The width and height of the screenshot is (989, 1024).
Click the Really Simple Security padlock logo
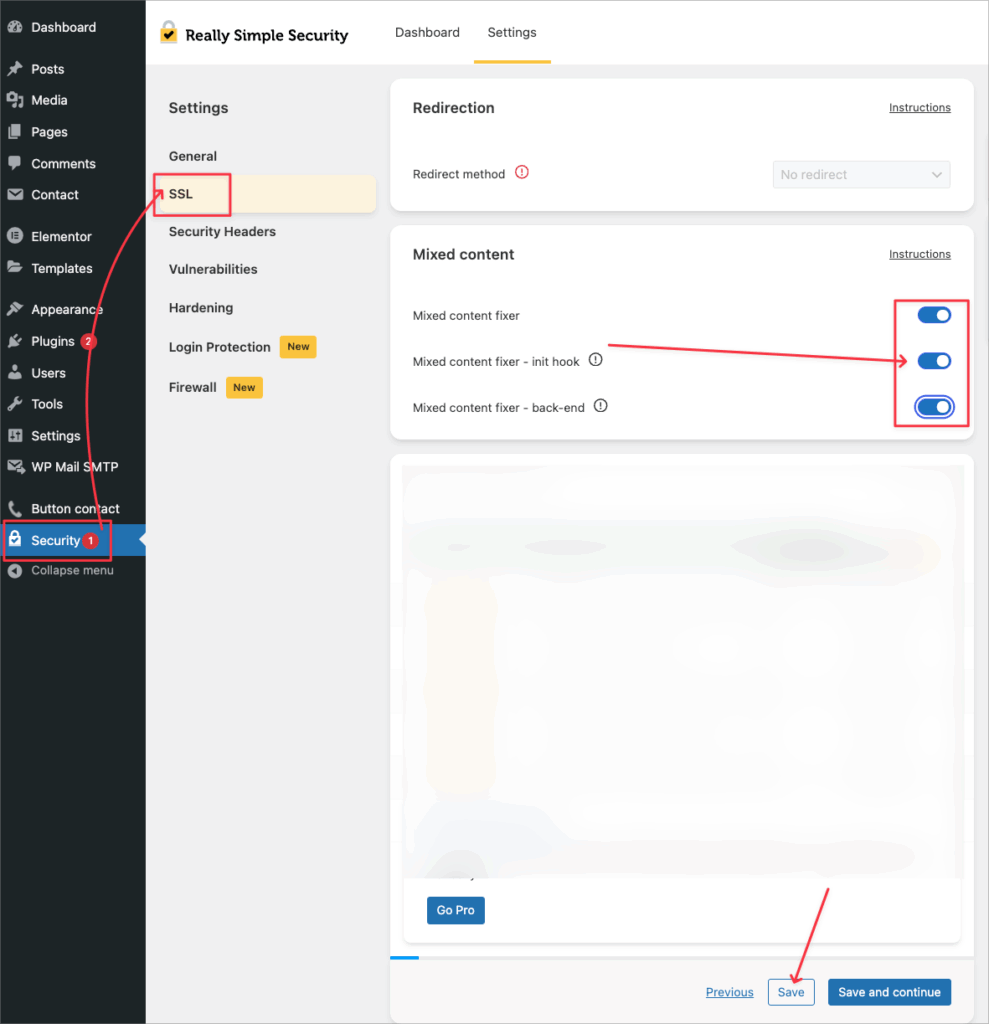[x=169, y=32]
